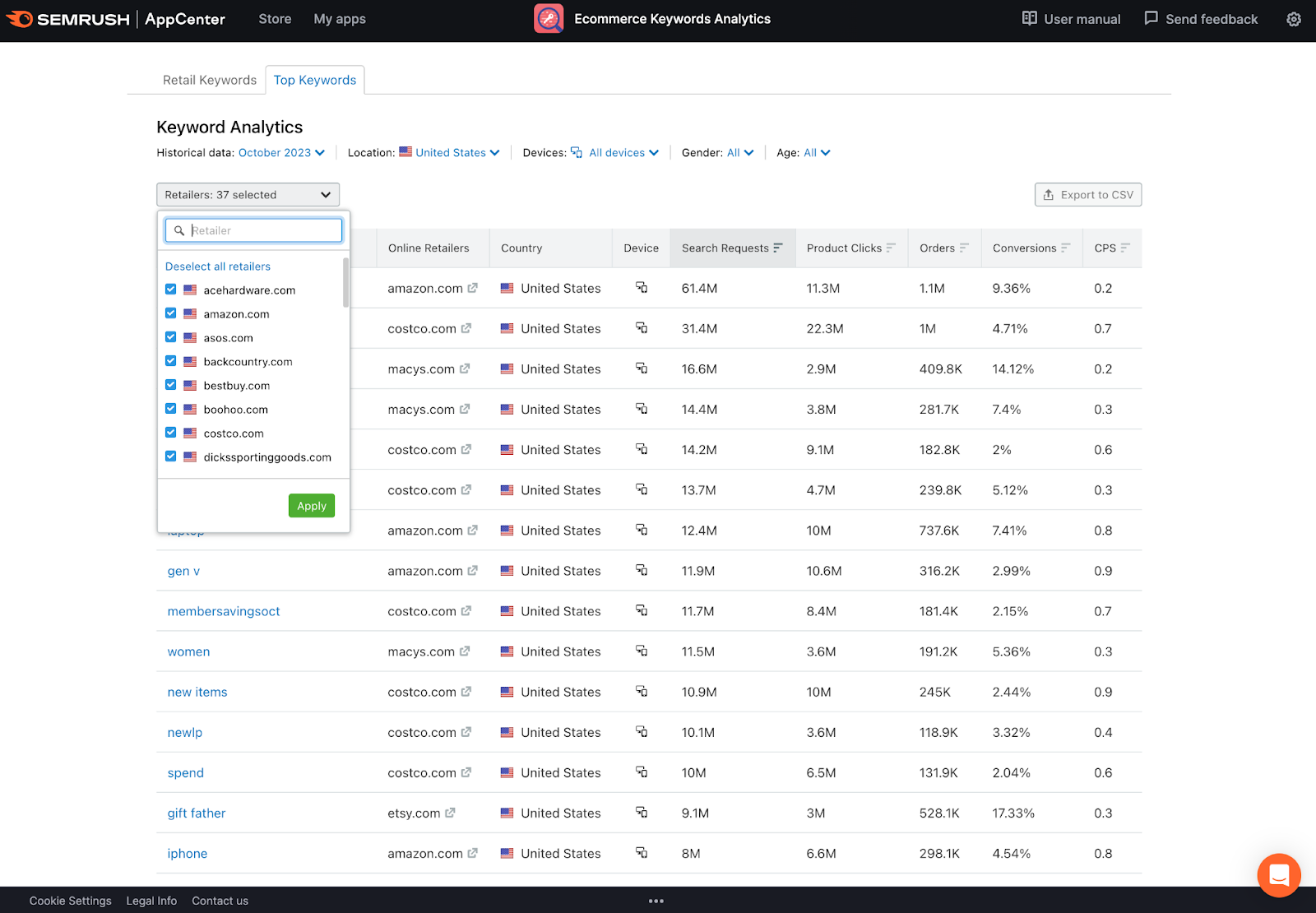
Task: Click Deselect all retailers link
Action: (218, 266)
